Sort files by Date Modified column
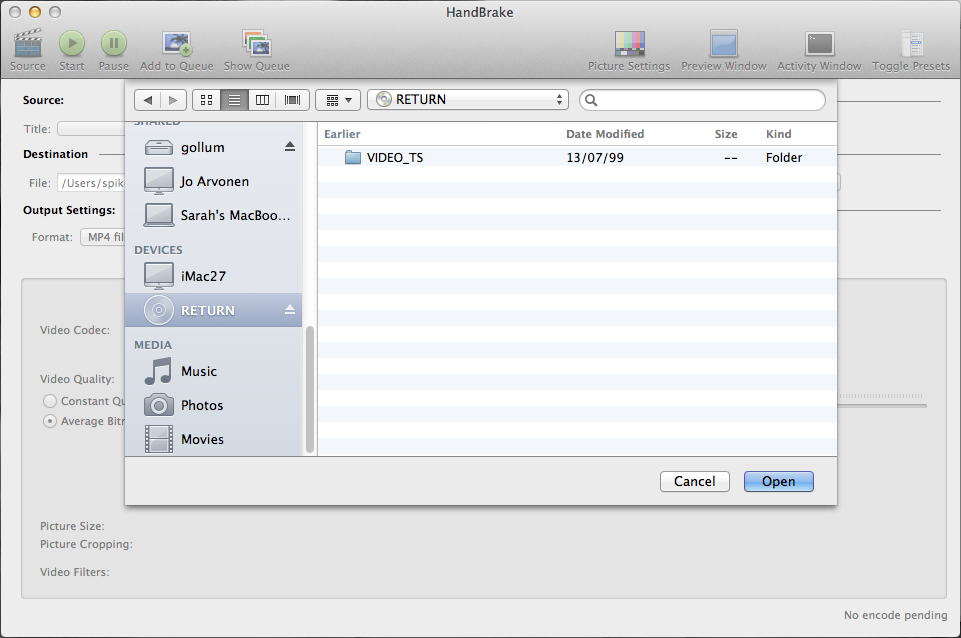Image resolution: width=961 pixels, height=638 pixels. [x=605, y=134]
